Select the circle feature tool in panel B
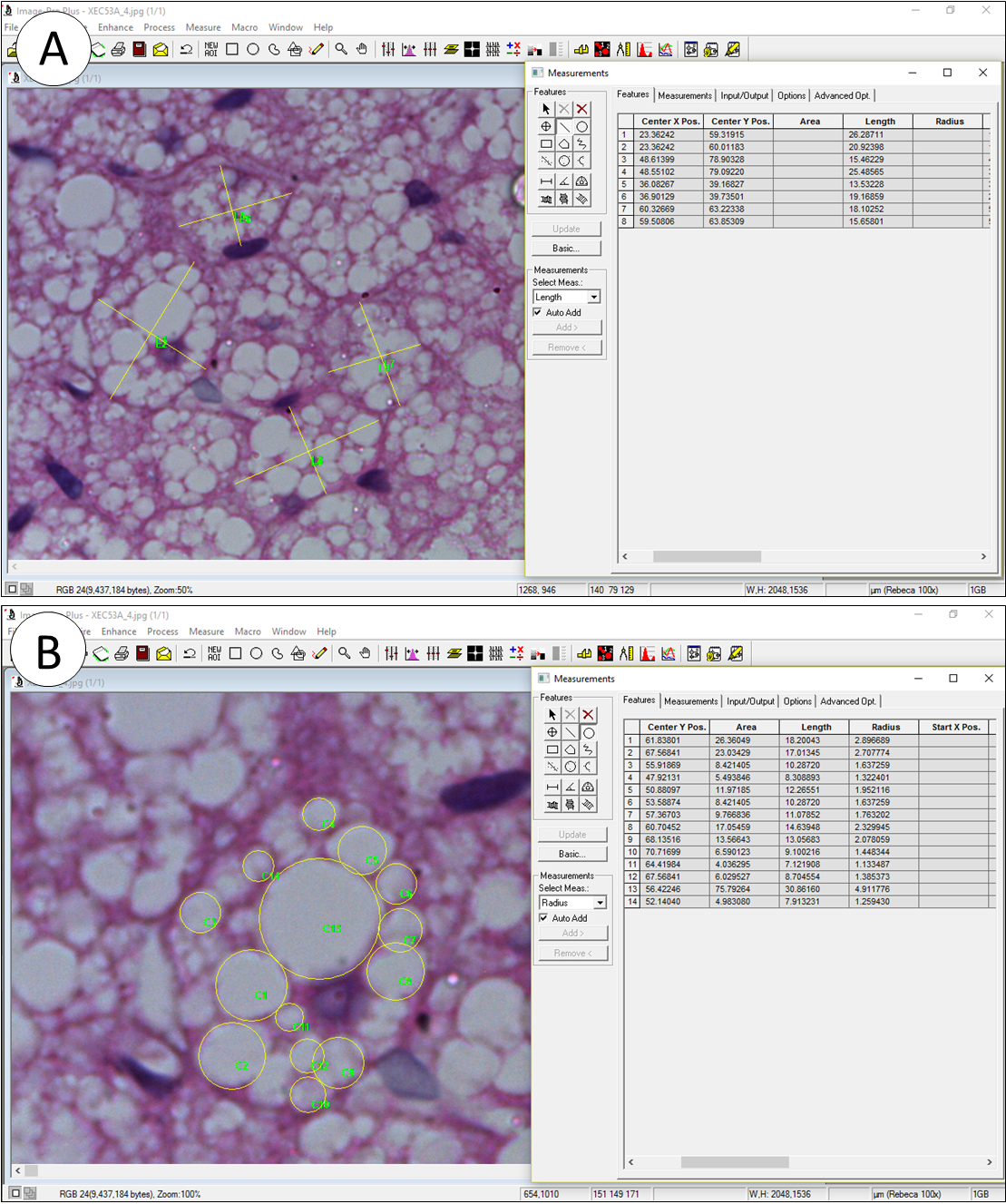The width and height of the screenshot is (1006, 1204). pos(588,732)
